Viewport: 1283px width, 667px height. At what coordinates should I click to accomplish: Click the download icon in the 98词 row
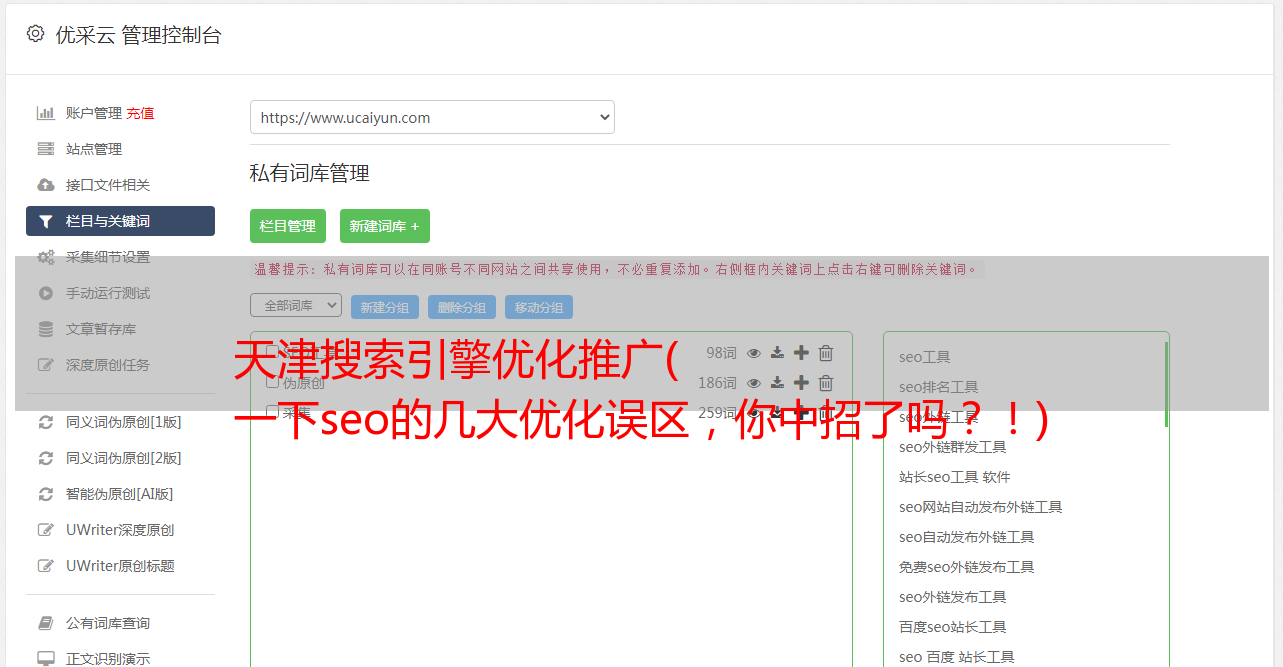pos(777,353)
